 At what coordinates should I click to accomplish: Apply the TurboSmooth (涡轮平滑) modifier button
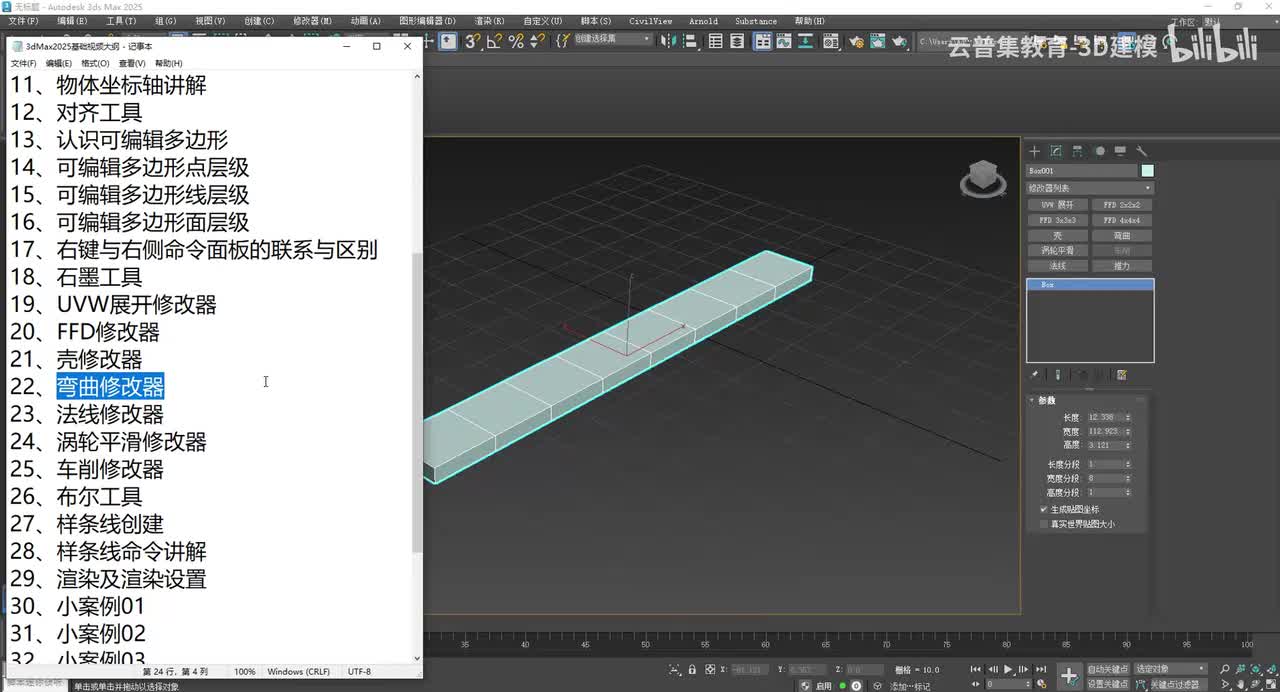1058,251
